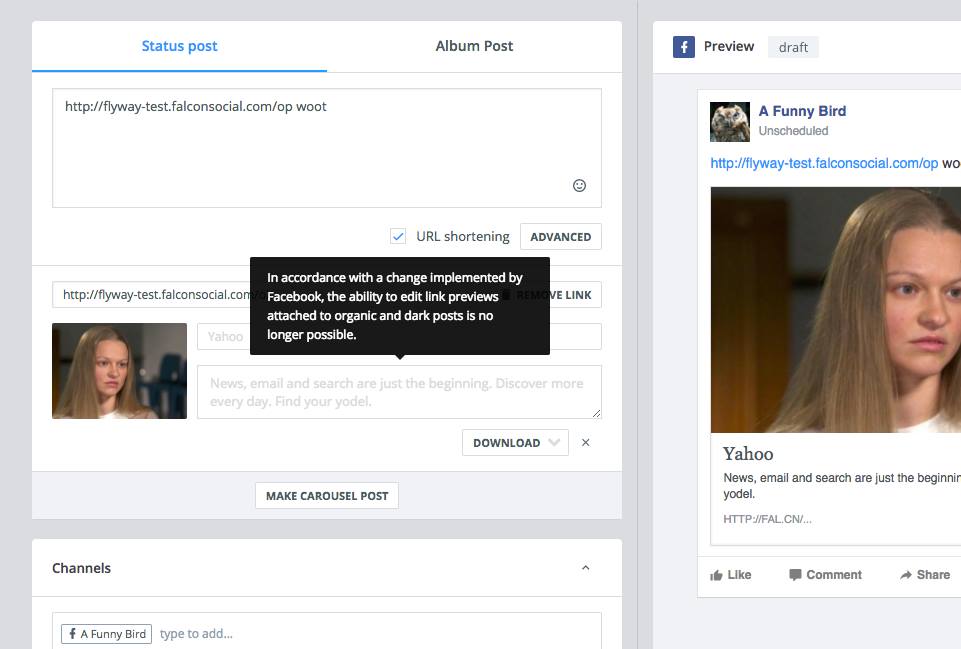Click the Facebook icon in A Funny Bird tag
This screenshot has width=961, height=649.
point(72,634)
